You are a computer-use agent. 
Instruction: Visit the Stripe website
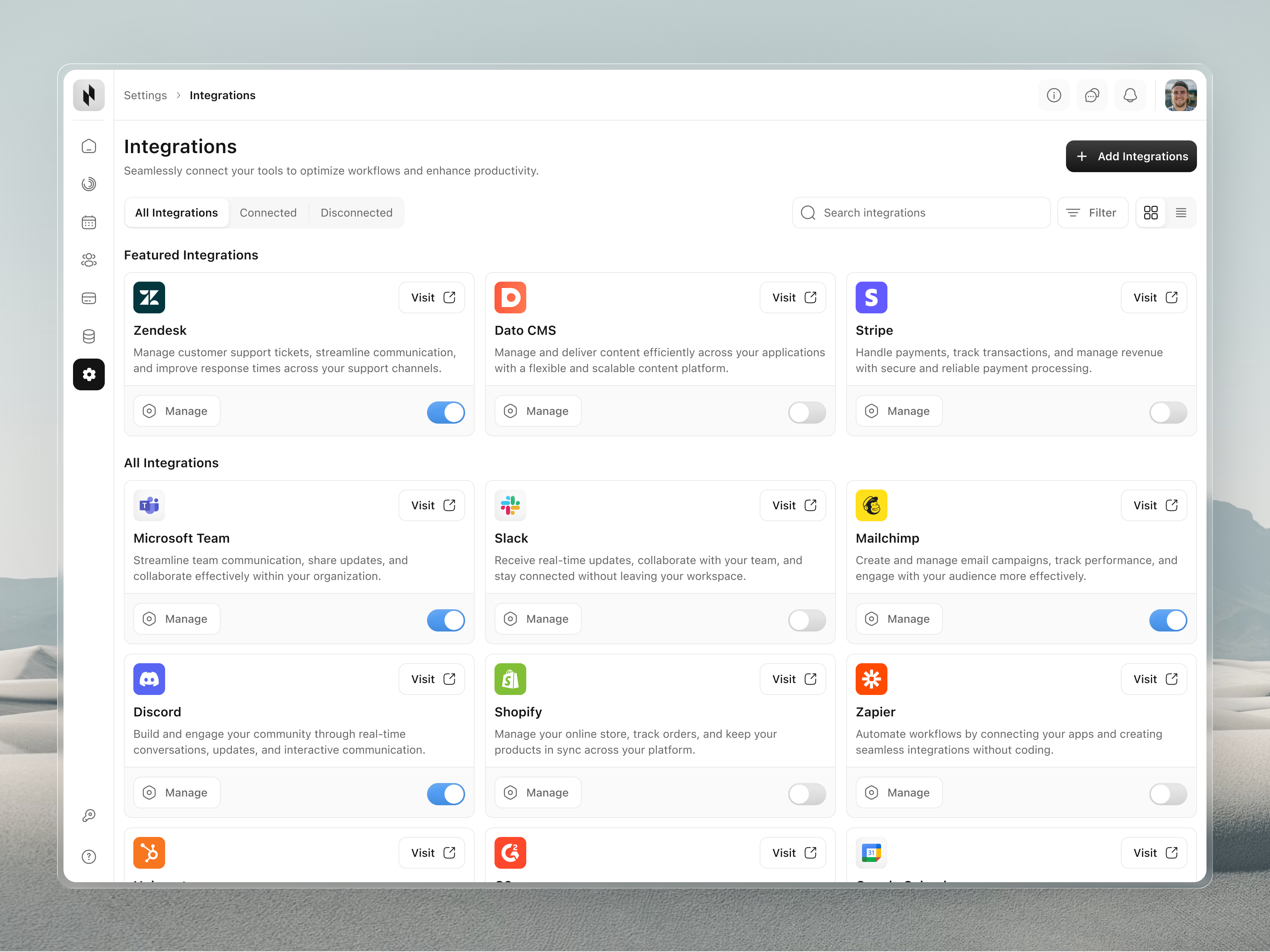[1154, 297]
